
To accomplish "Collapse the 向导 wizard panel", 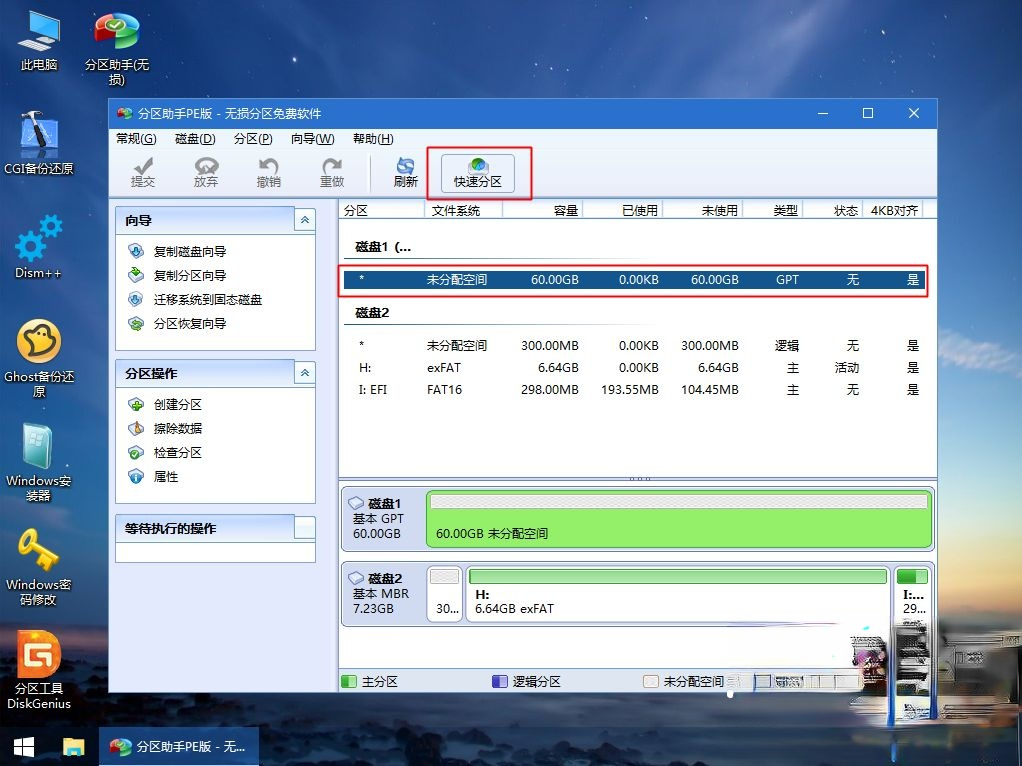I will pos(305,220).
